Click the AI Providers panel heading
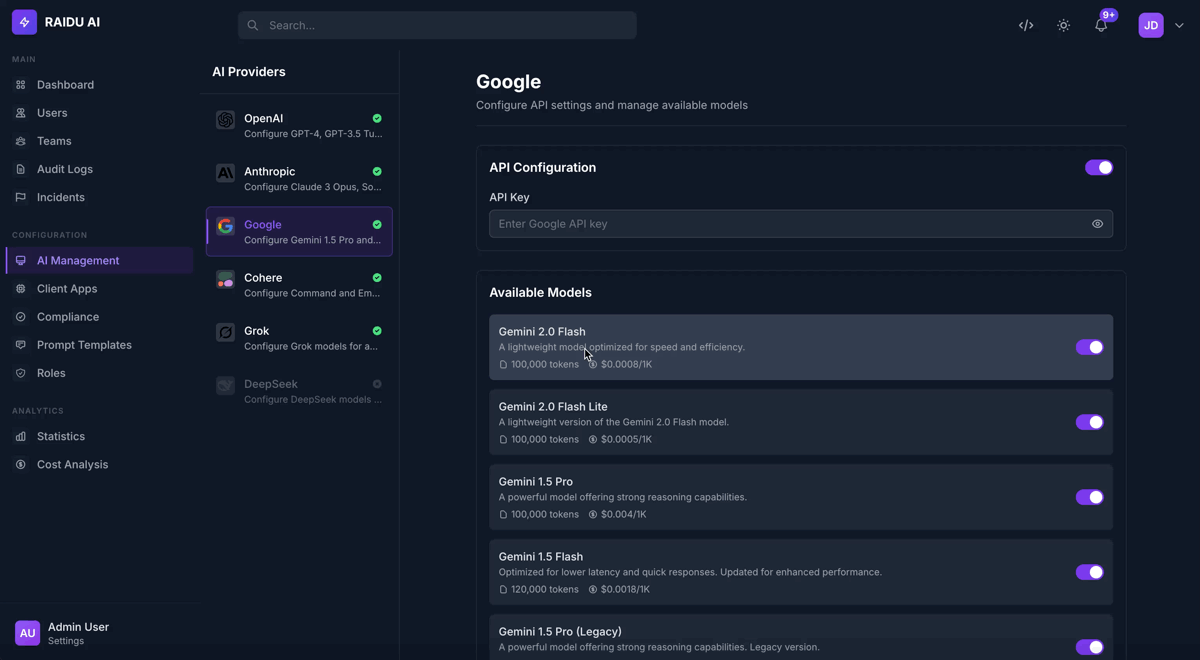This screenshot has height=660, width=1200. [x=249, y=72]
